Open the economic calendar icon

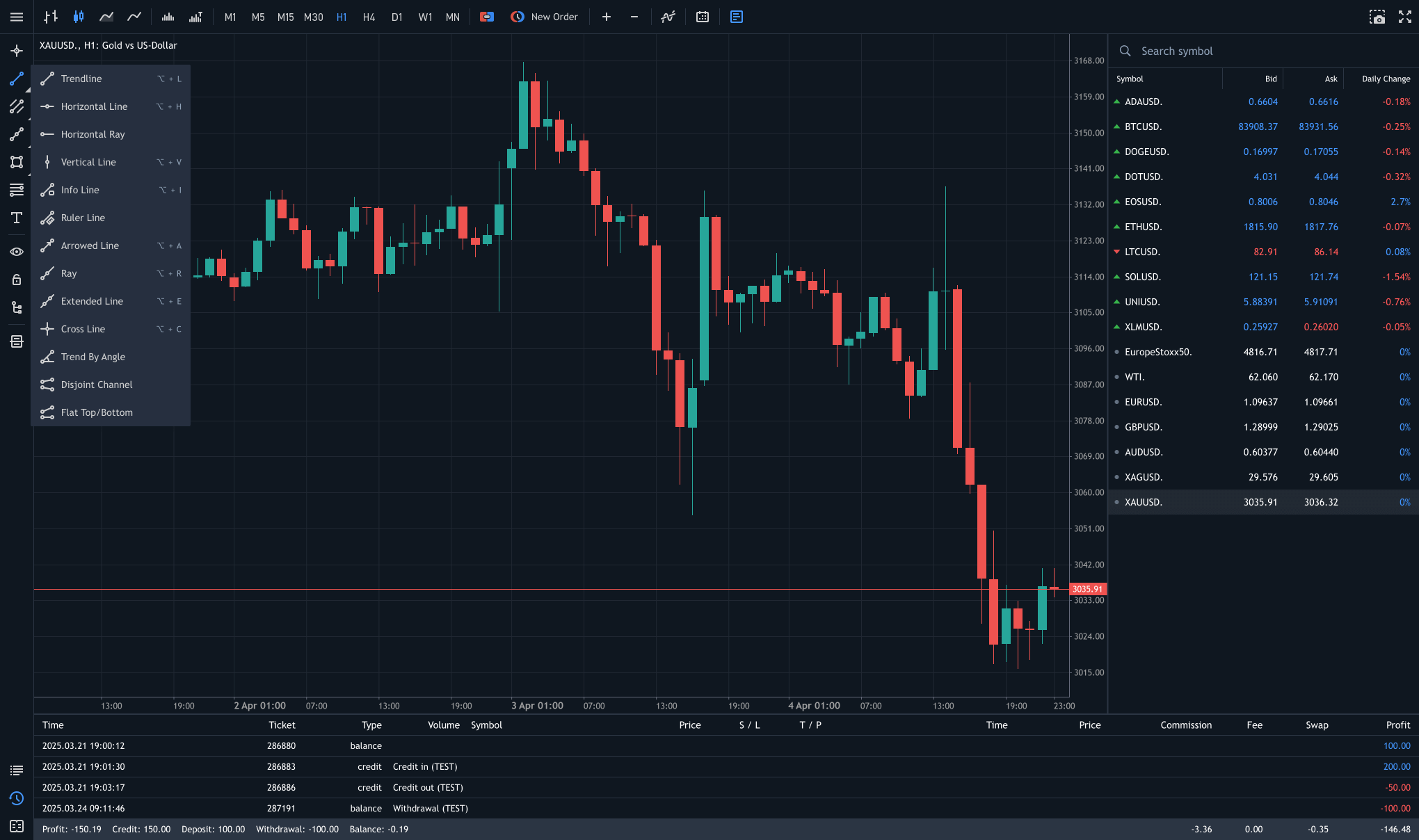[703, 17]
